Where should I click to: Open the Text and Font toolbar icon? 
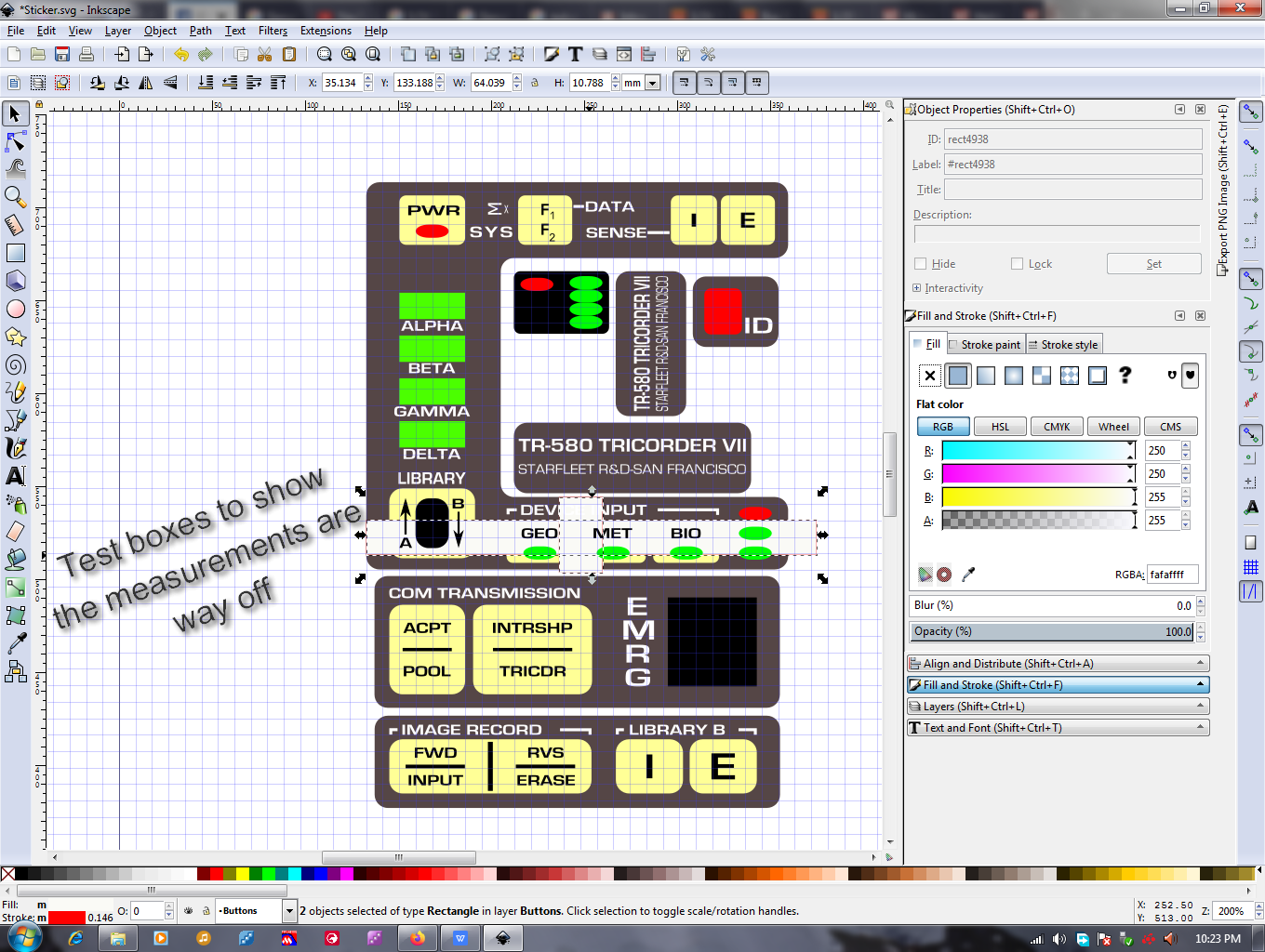(576, 54)
